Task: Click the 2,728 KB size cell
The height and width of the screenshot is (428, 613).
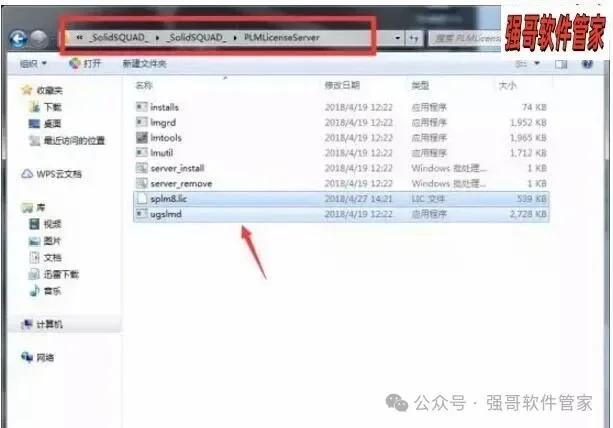Action: tap(528, 214)
